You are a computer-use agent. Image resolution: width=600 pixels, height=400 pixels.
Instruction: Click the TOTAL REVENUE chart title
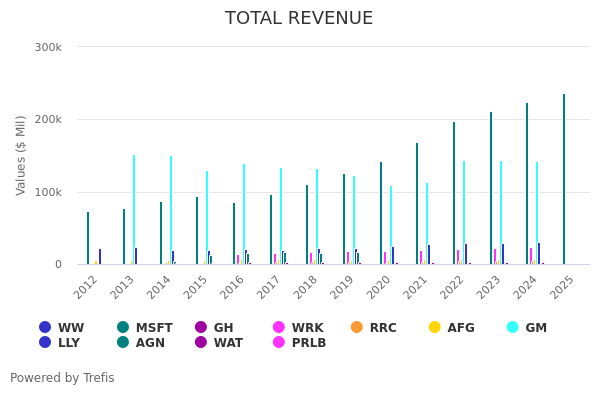pos(299,19)
